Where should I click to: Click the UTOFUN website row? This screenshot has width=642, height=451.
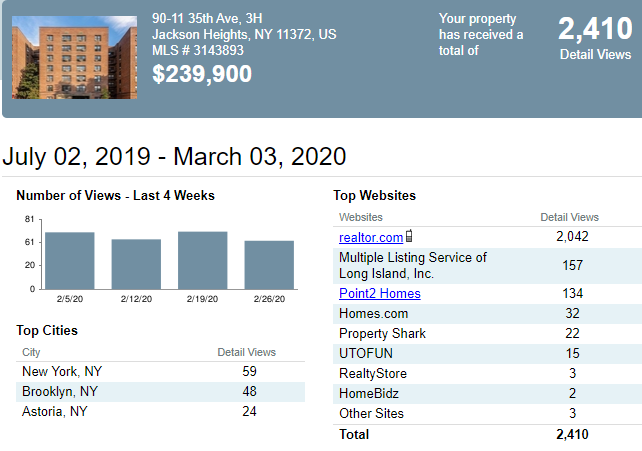(487, 354)
